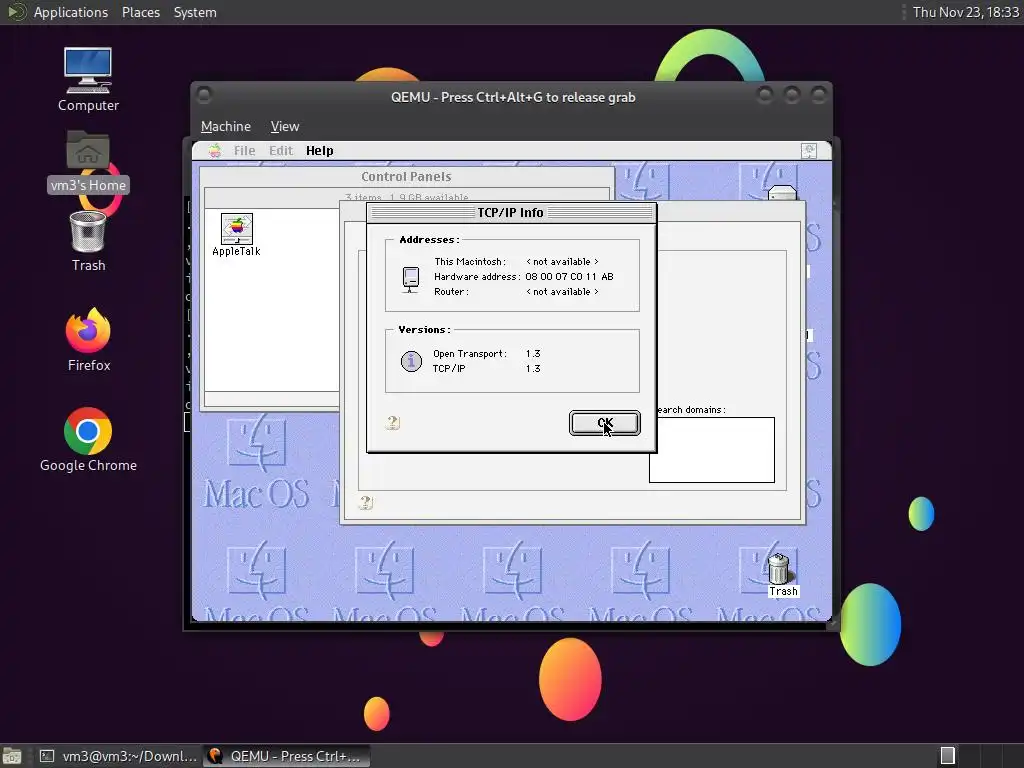Click the show desktop icon in bottom panel
Image resolution: width=1024 pixels, height=768 pixels.
click(x=12, y=756)
